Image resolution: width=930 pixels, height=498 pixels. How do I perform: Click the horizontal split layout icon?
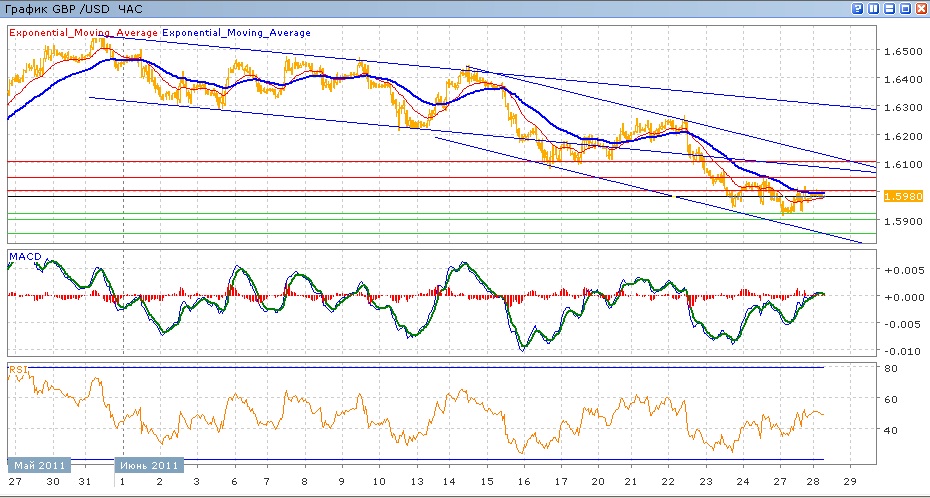tap(889, 8)
